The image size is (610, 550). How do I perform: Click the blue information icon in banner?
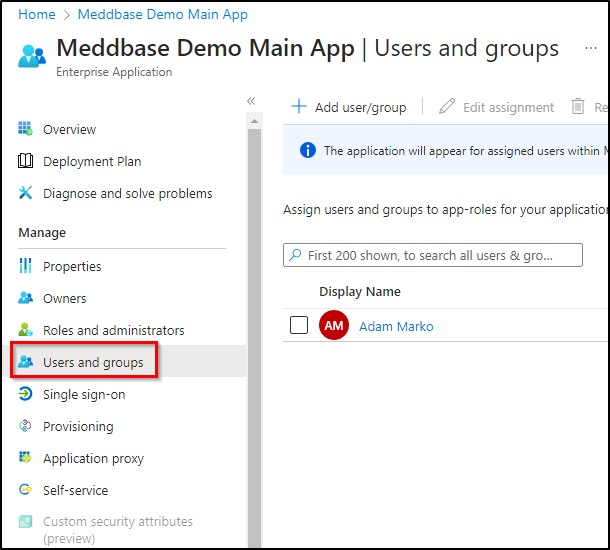pyautogui.click(x=308, y=150)
